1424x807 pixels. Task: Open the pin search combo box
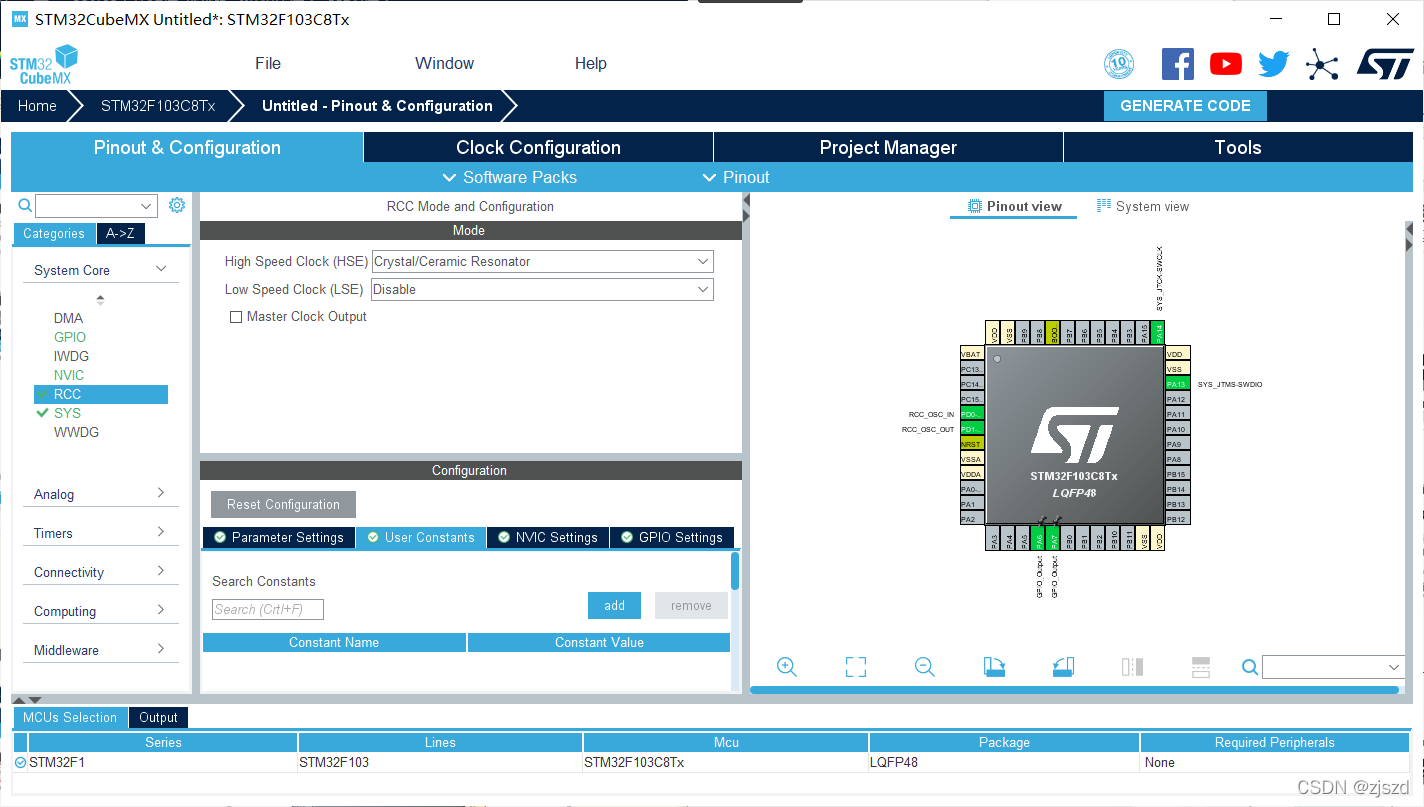coord(1333,667)
